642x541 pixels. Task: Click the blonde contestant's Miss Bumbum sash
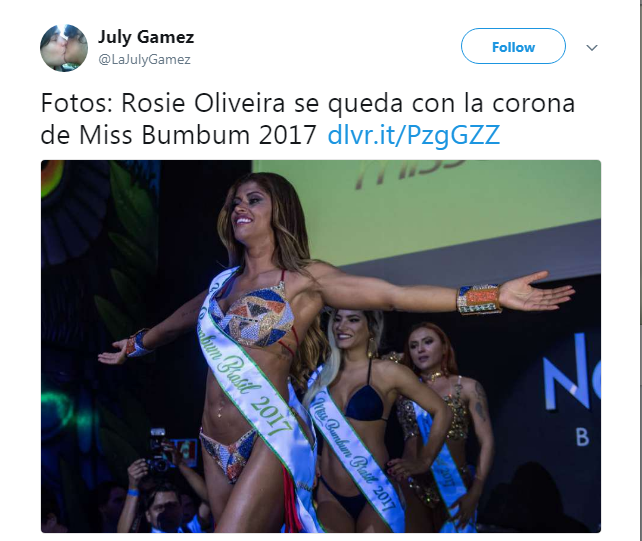354,450
